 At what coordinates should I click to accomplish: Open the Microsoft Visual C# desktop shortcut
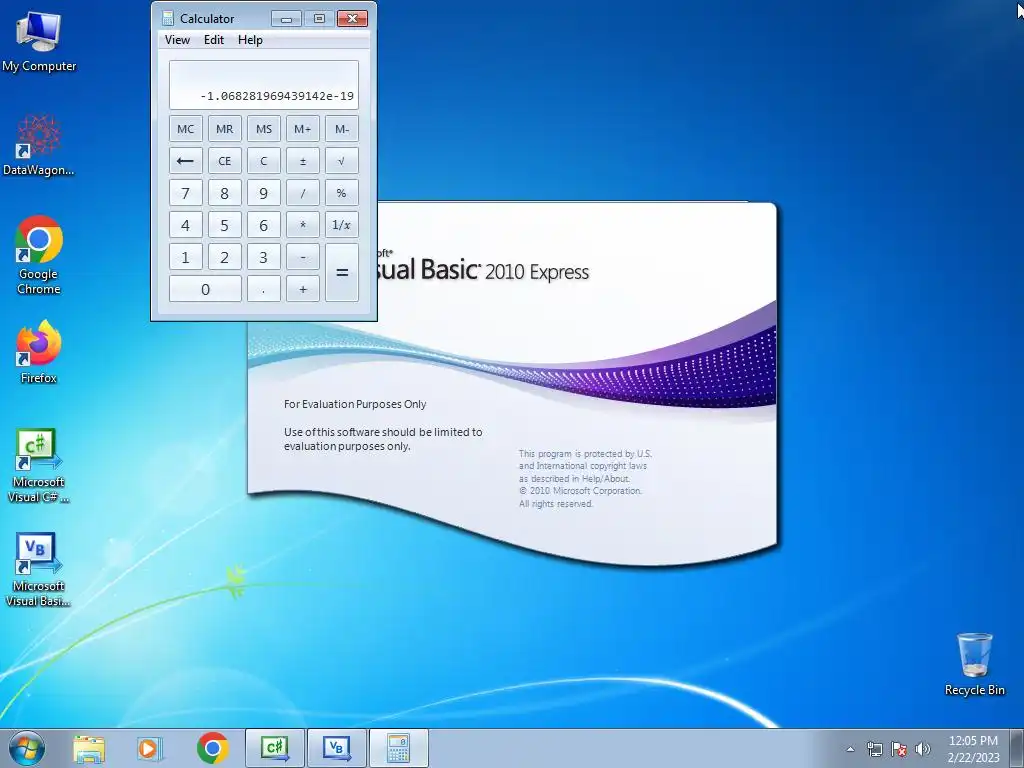pos(39,466)
